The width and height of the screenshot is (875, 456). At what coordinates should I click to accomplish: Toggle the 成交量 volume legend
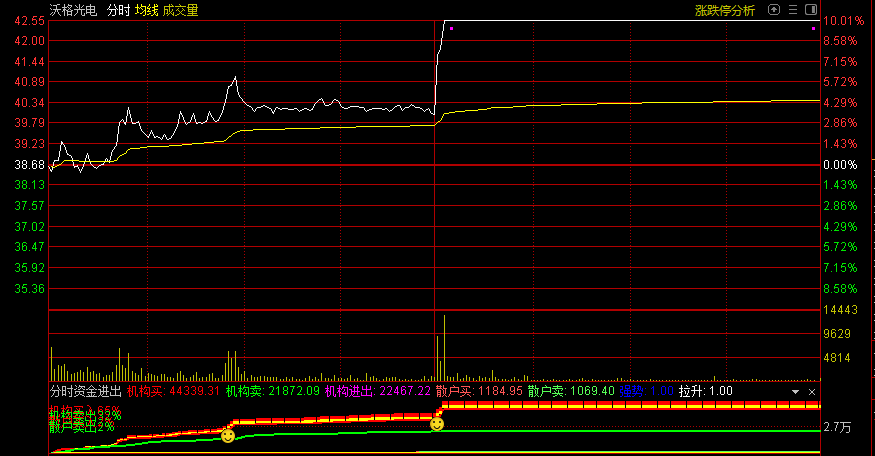coord(180,10)
